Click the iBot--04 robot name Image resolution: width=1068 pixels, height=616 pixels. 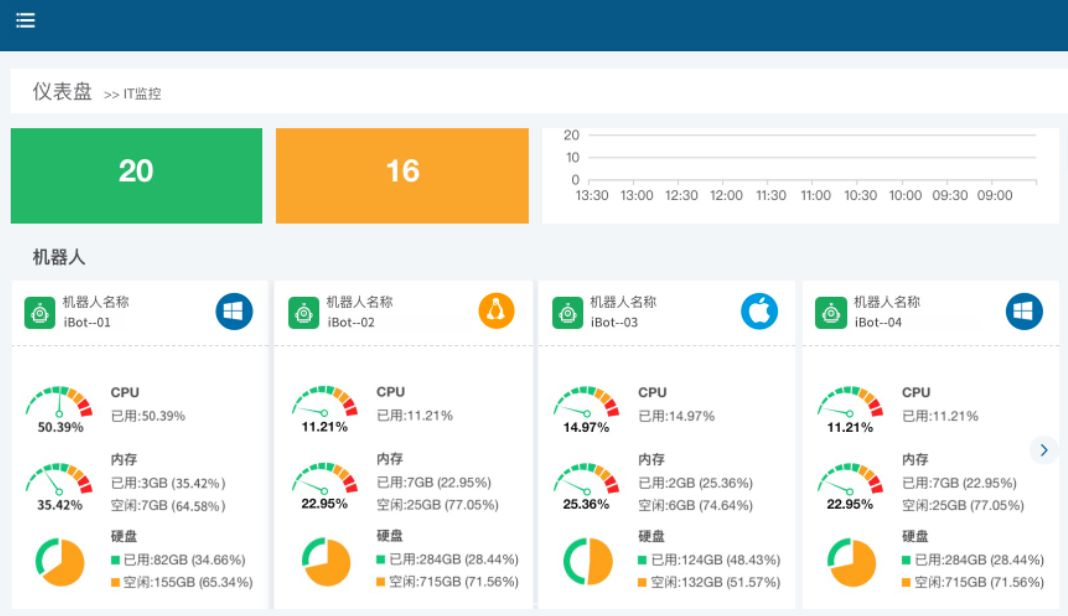878,322
